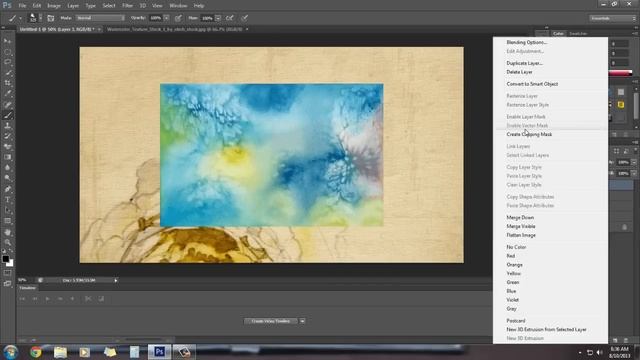Go to the first frame in the Timeline

coord(22,299)
